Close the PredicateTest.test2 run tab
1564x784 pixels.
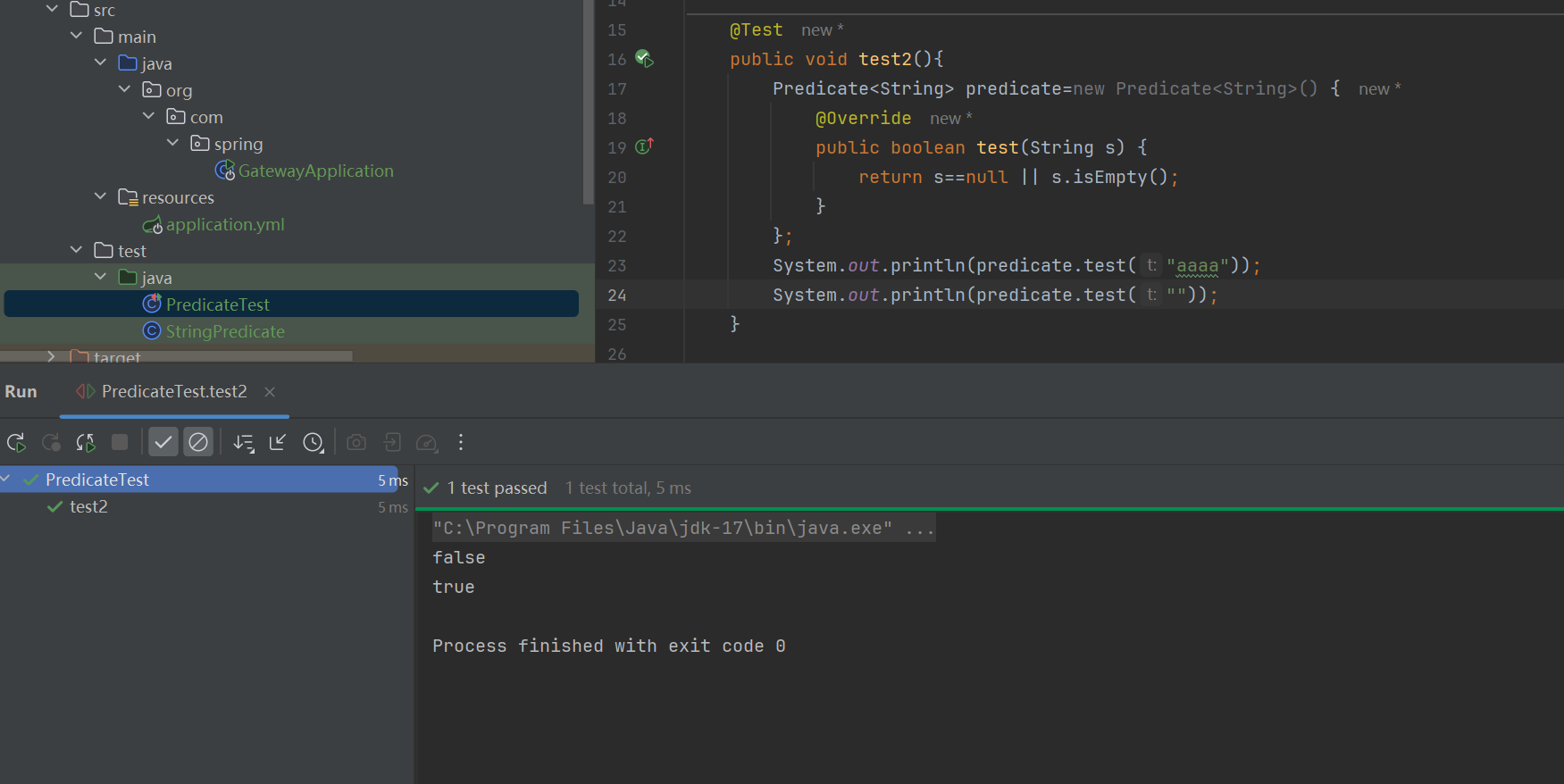coord(270,392)
